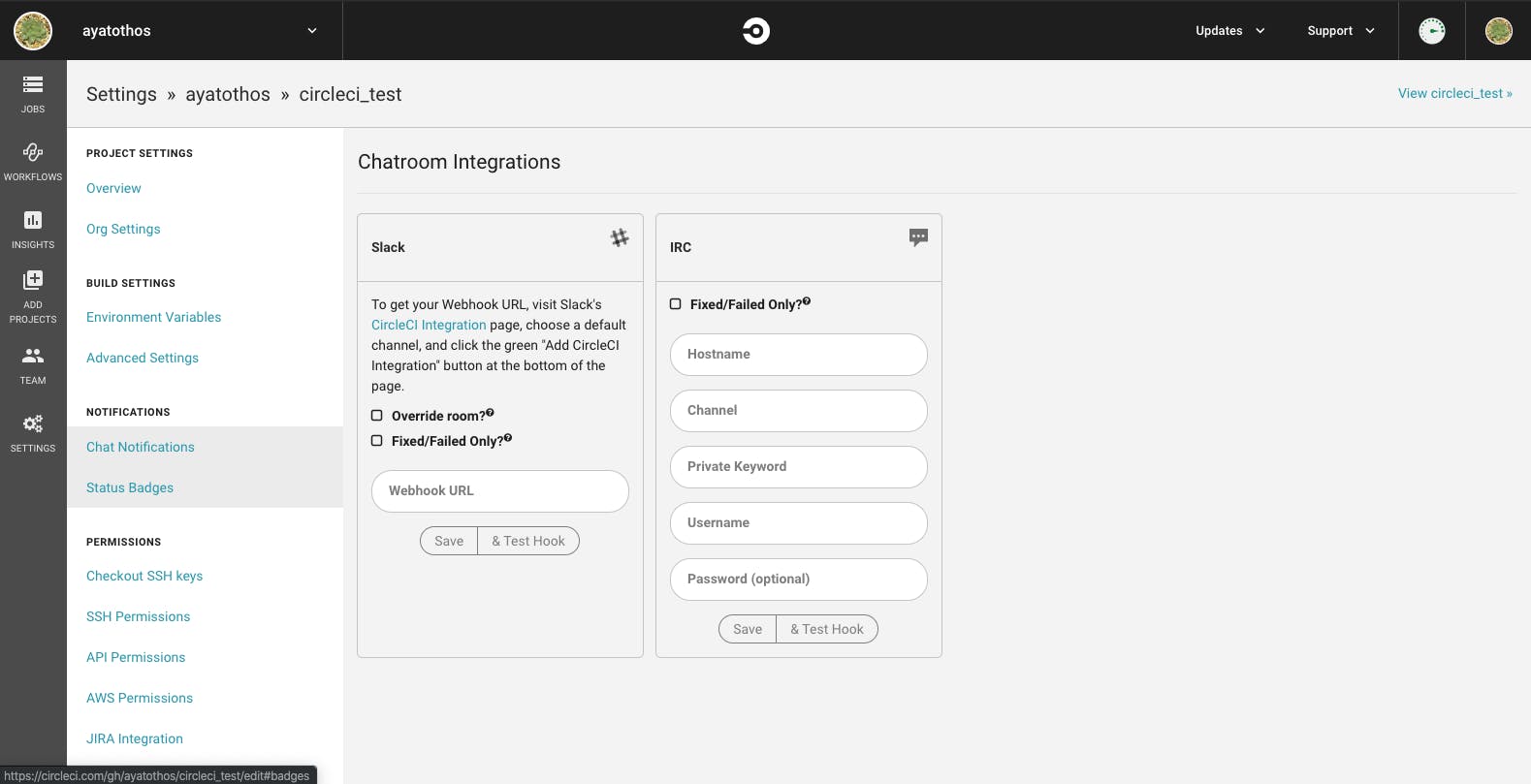This screenshot has height=784, width=1531.
Task: Click ayatothos in the breadcrumb
Action: [228, 94]
